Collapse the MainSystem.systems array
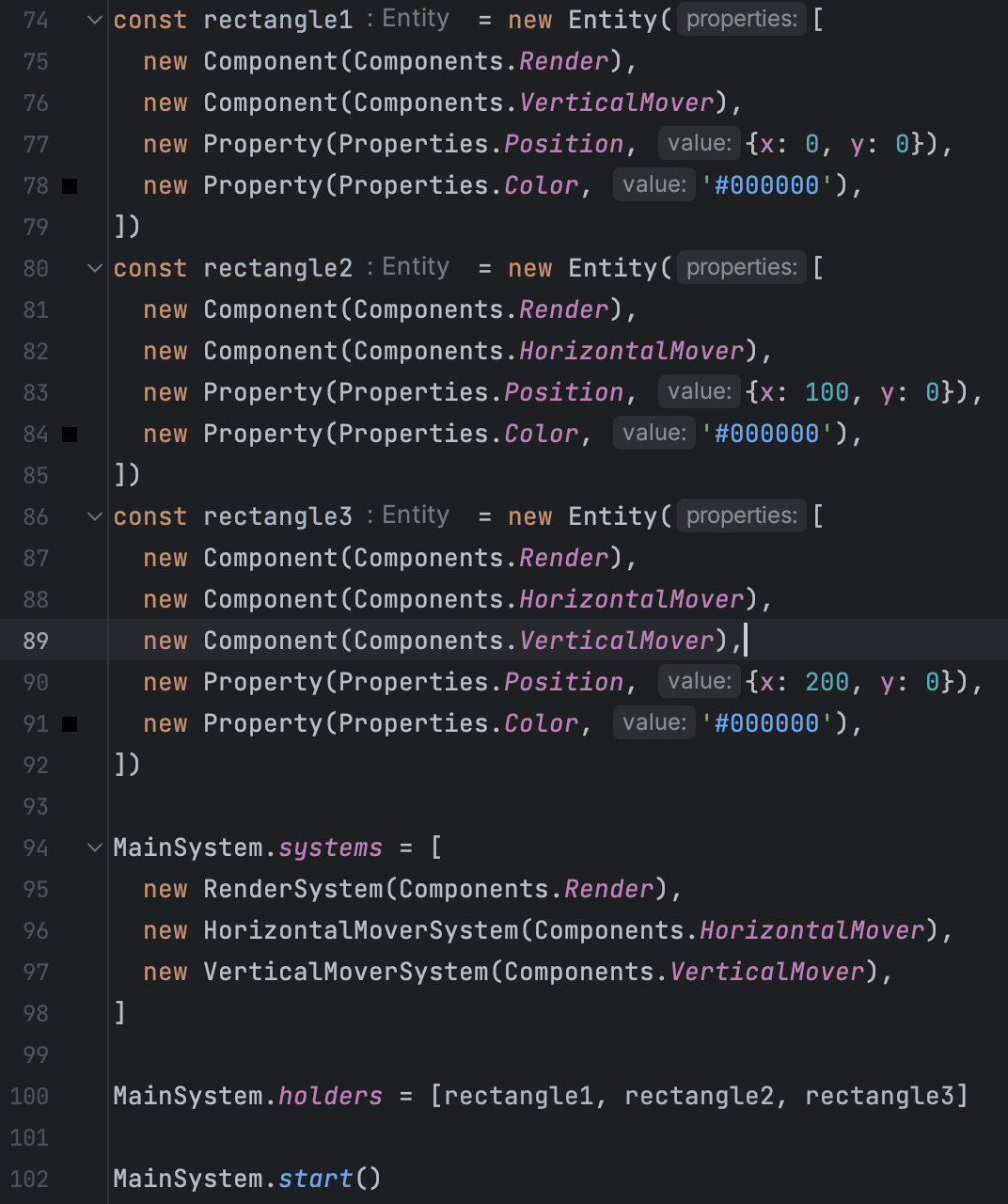This screenshot has width=1008, height=1204. [x=94, y=848]
